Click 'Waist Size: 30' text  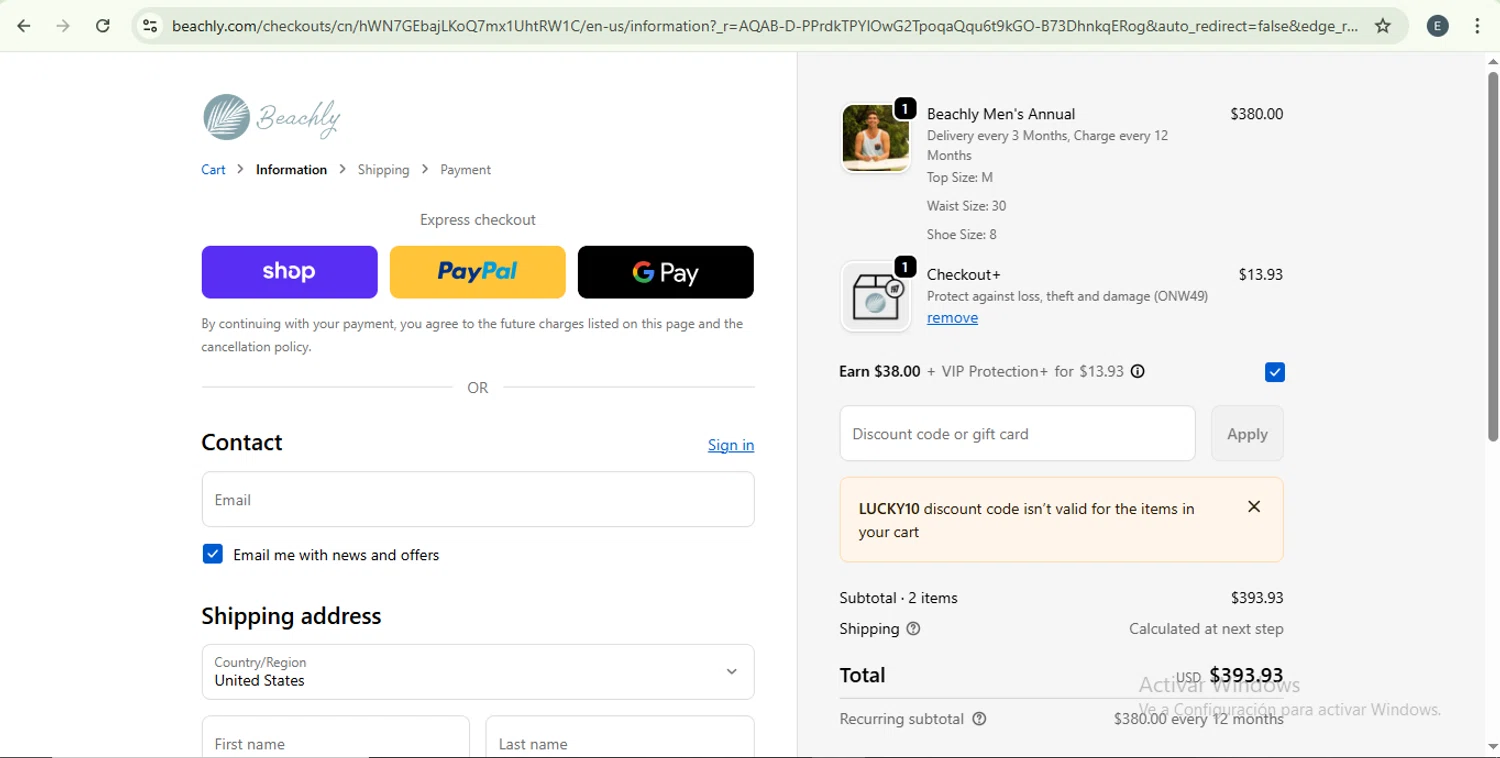point(966,206)
